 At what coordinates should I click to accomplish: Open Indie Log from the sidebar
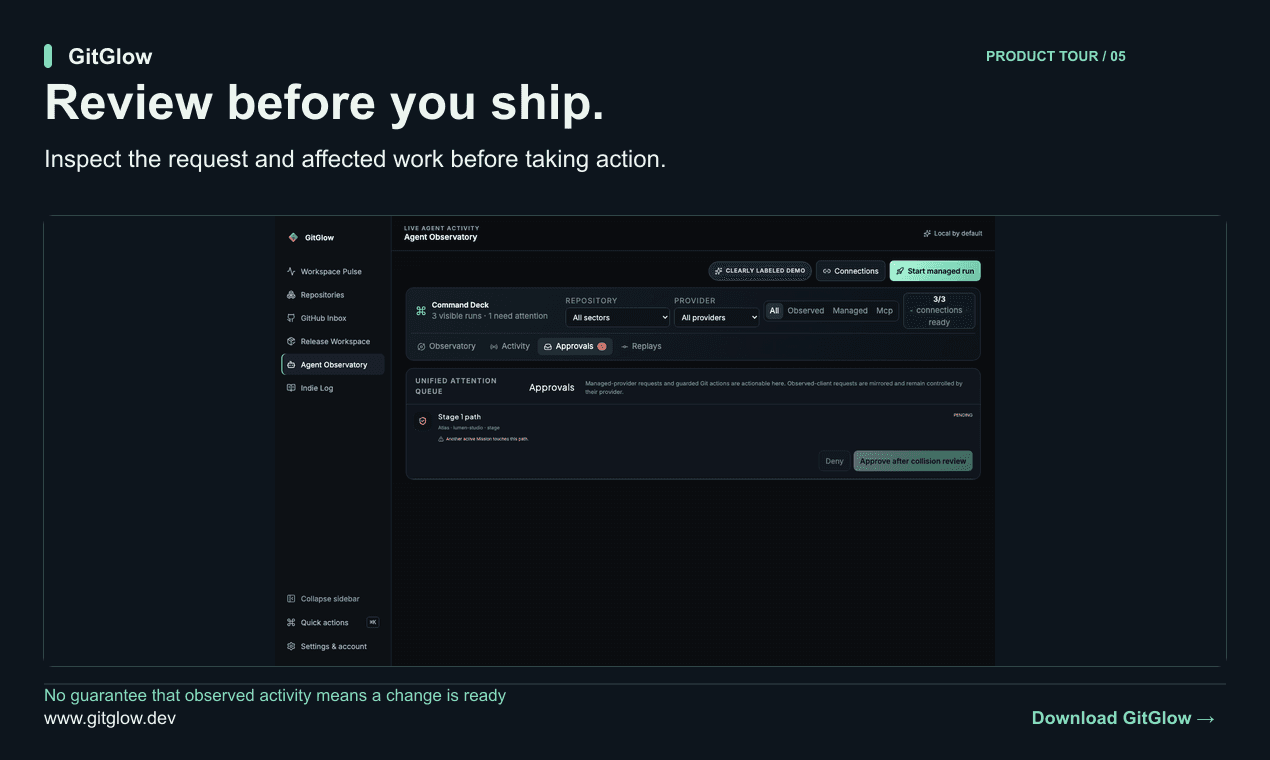(333, 388)
